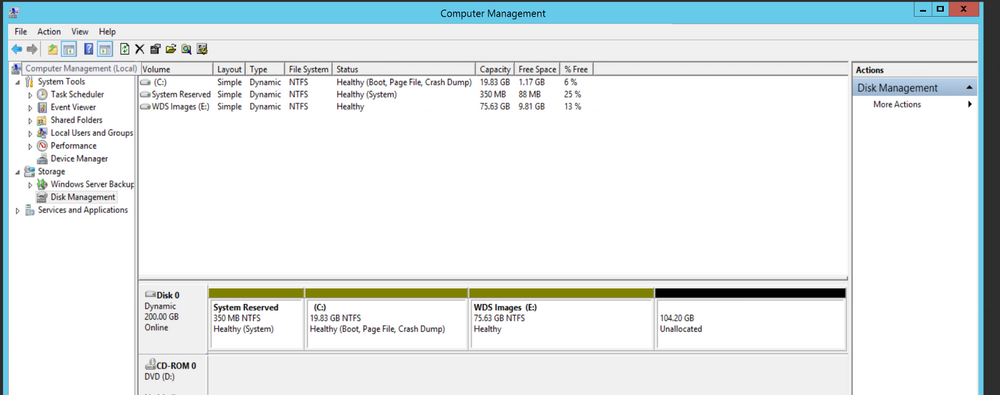Click the System Tools wrench icon
The height and width of the screenshot is (395, 1000).
29,82
